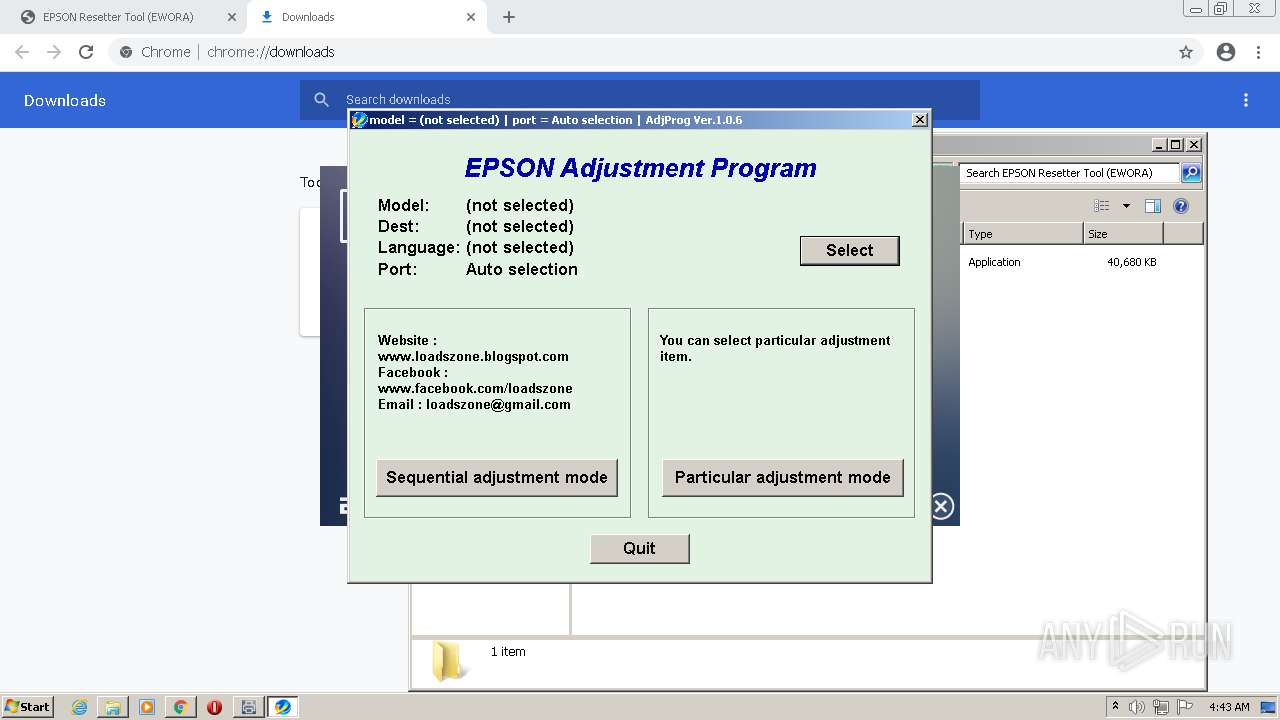The image size is (1280, 720).
Task: Open Explorer help icon
Action: [1180, 206]
